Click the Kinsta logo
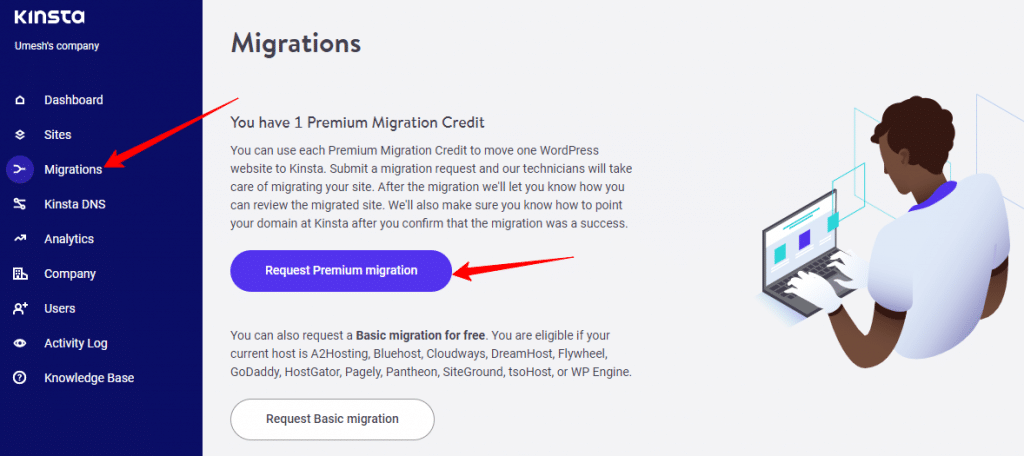 [49, 18]
